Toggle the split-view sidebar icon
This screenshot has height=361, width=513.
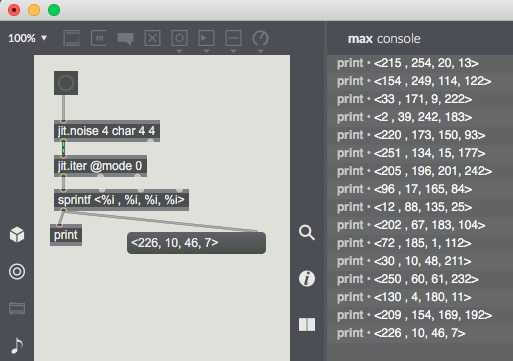(307, 324)
